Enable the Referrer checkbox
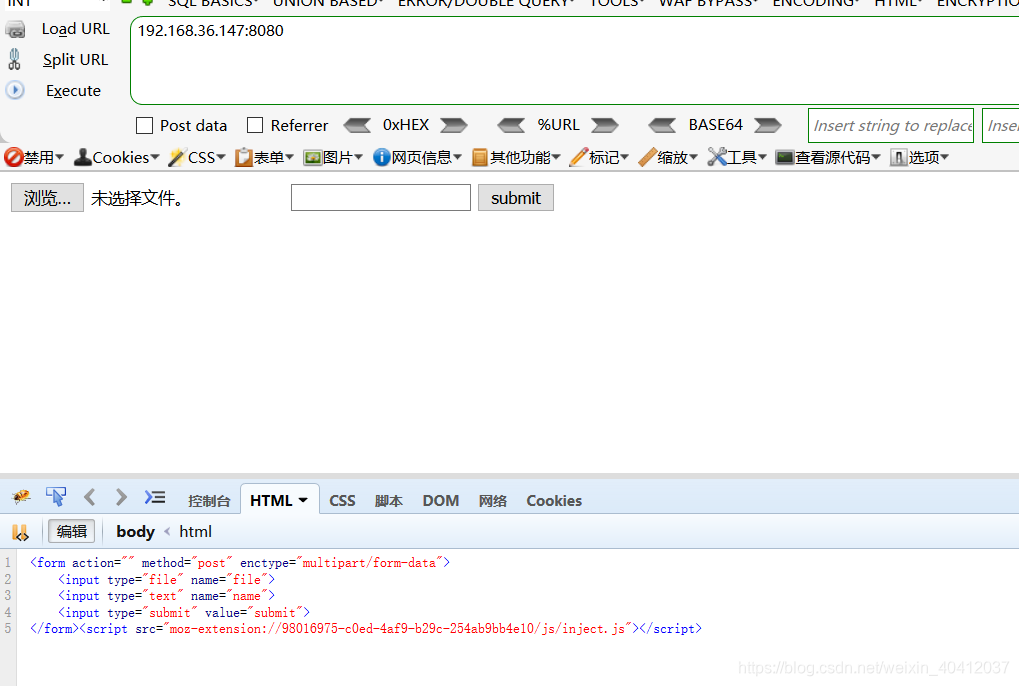Viewport: 1019px width, 686px height. [x=255, y=125]
